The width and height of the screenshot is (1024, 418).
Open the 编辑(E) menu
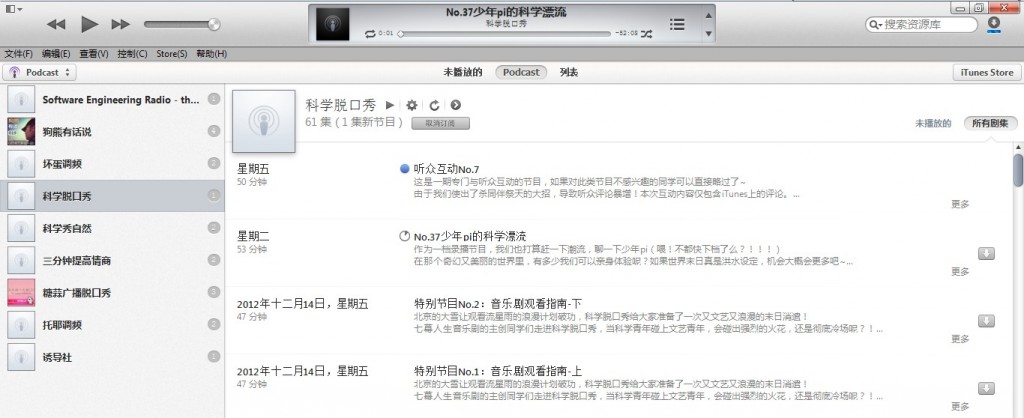[x=56, y=54]
